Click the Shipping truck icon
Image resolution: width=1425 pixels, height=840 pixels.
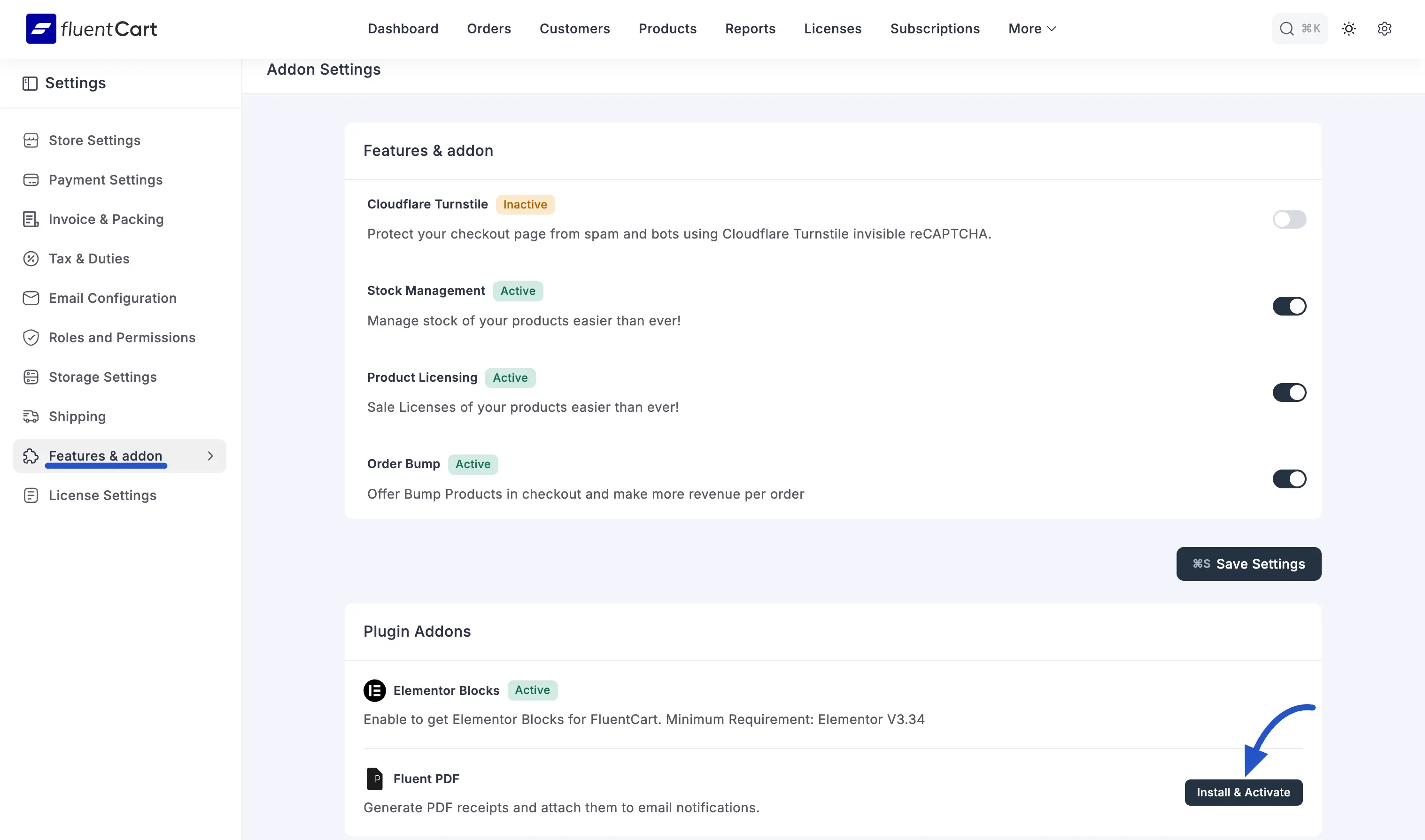[x=31, y=416]
